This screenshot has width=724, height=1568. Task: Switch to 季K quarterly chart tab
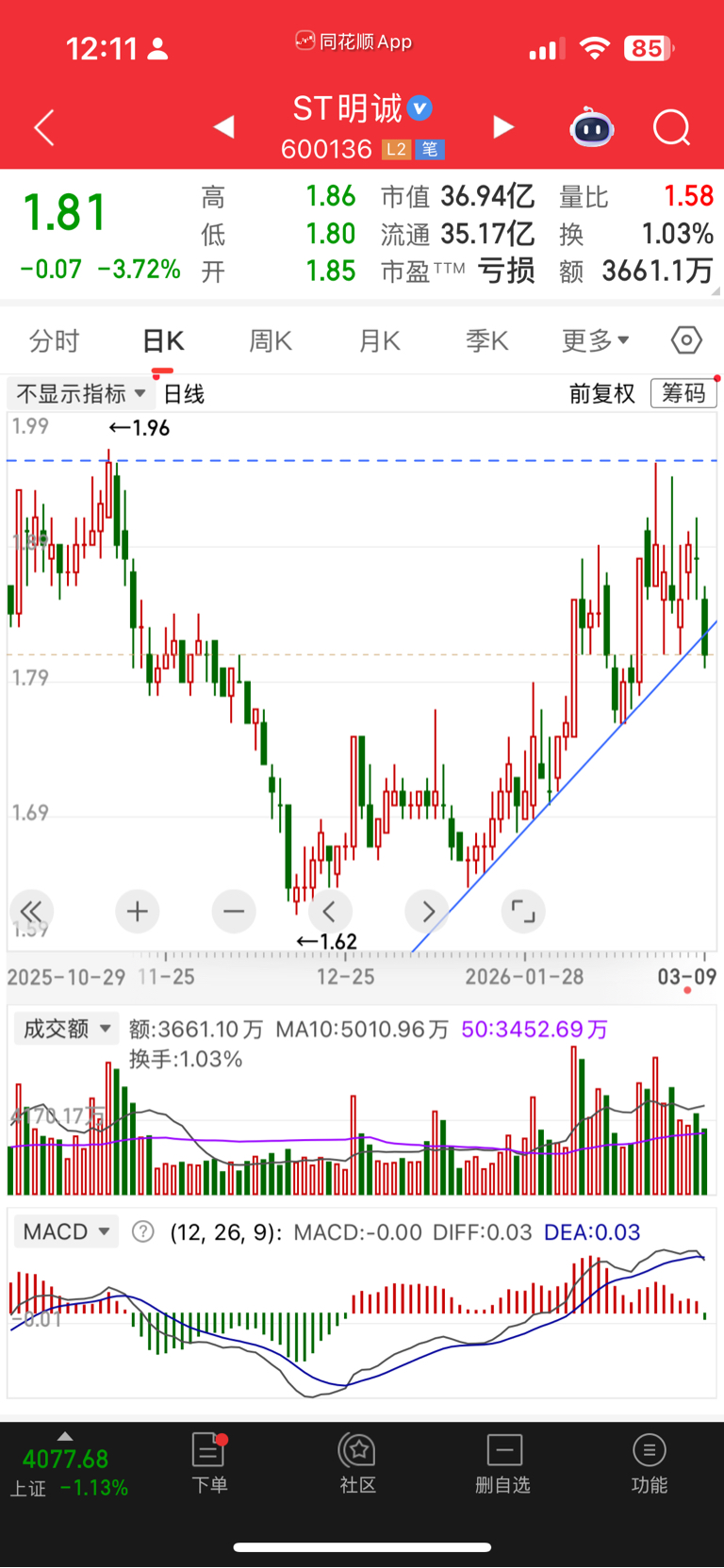487,340
